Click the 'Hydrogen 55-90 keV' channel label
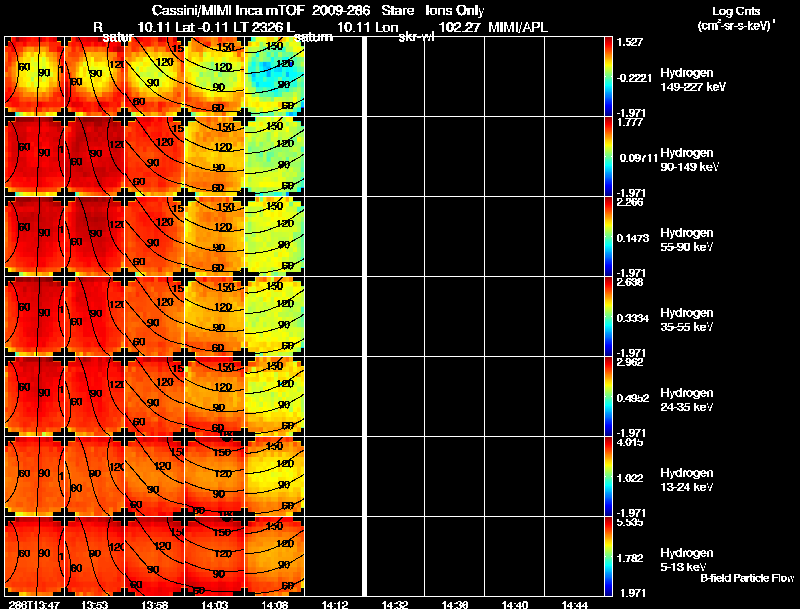This screenshot has width=800, height=609. pos(687,240)
